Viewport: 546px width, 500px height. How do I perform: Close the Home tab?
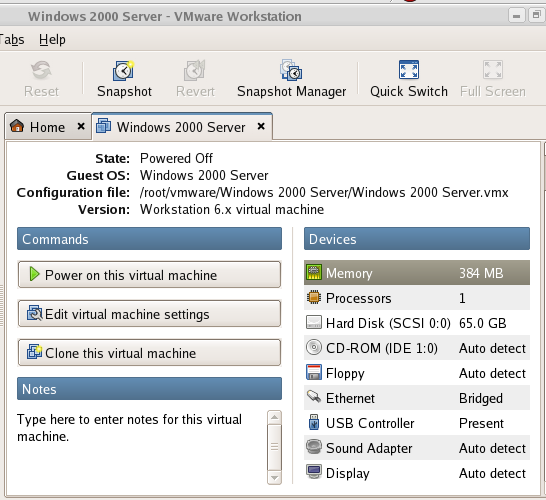coord(81,126)
